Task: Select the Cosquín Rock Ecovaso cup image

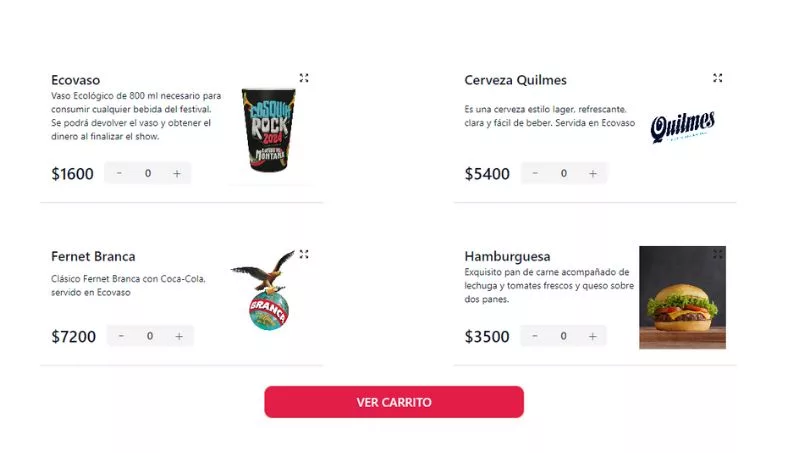Action: [268, 130]
